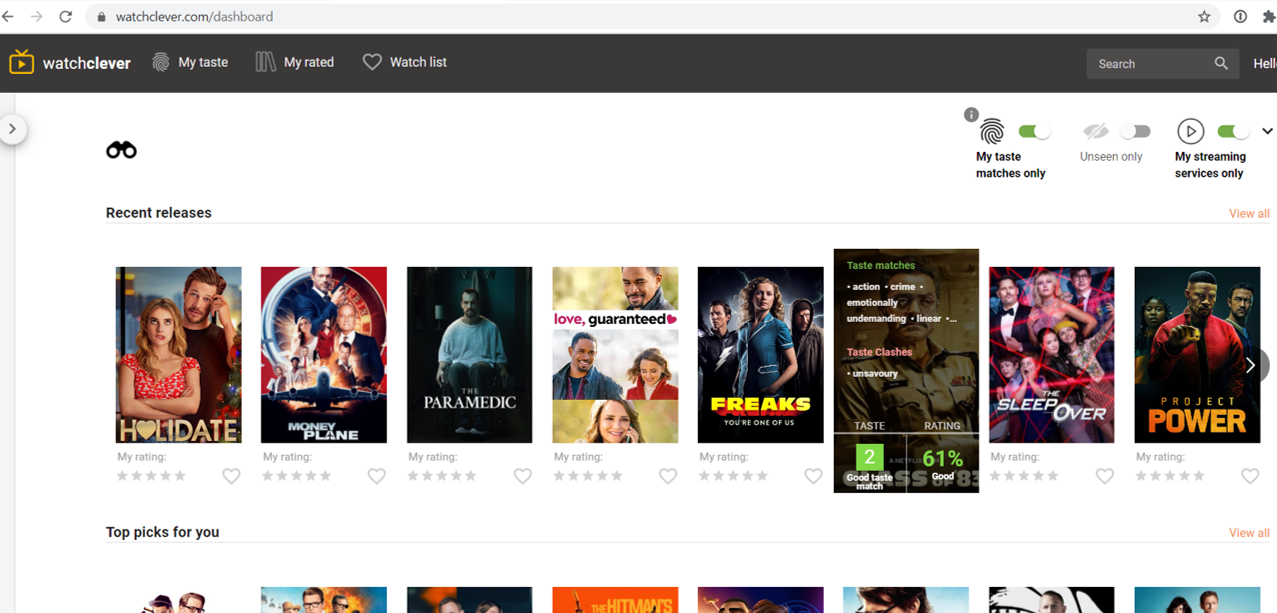Toggle My streaming services only switch
This screenshot has width=1277, height=613.
[x=1233, y=131]
